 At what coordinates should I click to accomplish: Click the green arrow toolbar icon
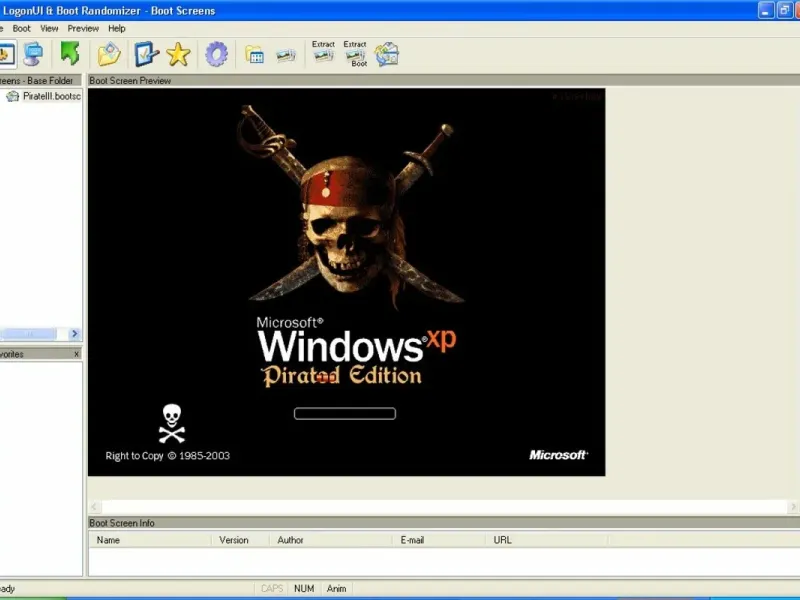[x=69, y=54]
